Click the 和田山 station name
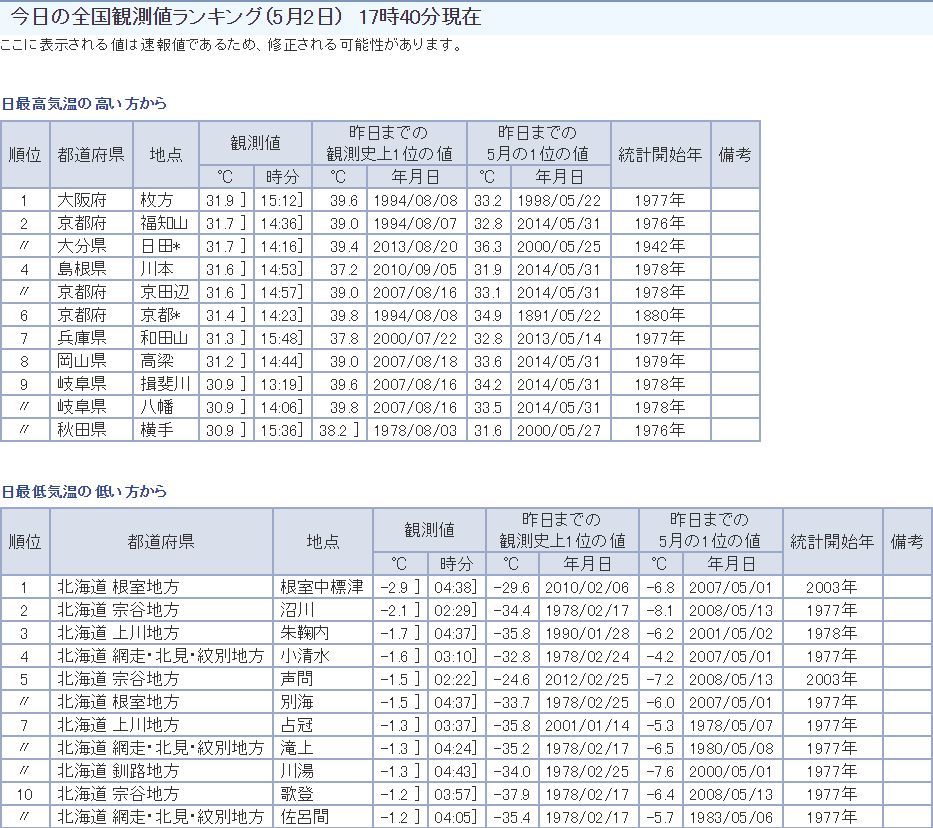 point(164,338)
